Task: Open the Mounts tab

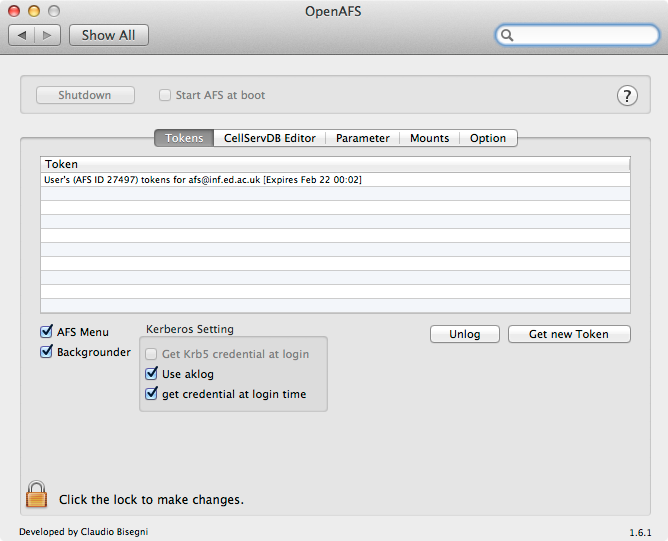Action: (429, 138)
